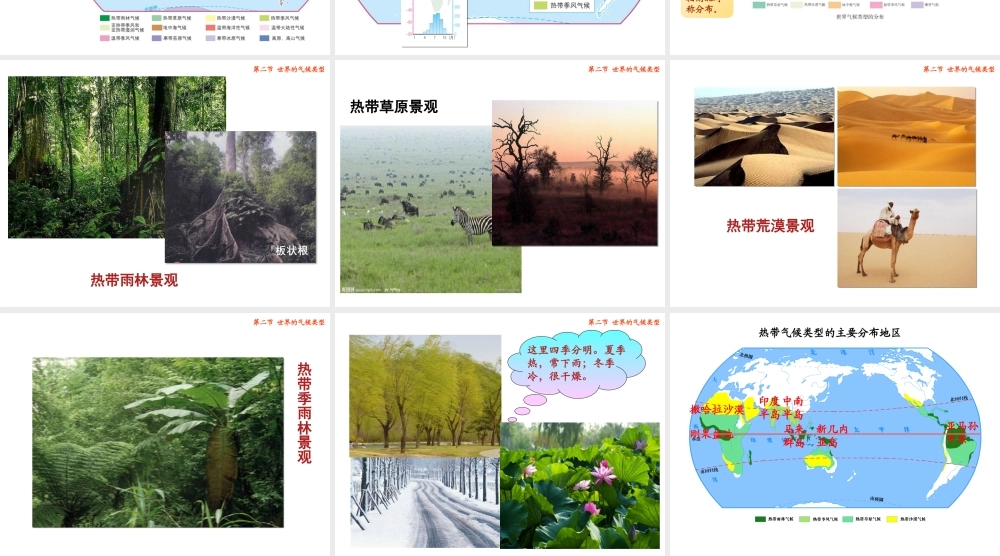
Task: Select the buttress root photo labeled 板状根
Action: point(240,197)
